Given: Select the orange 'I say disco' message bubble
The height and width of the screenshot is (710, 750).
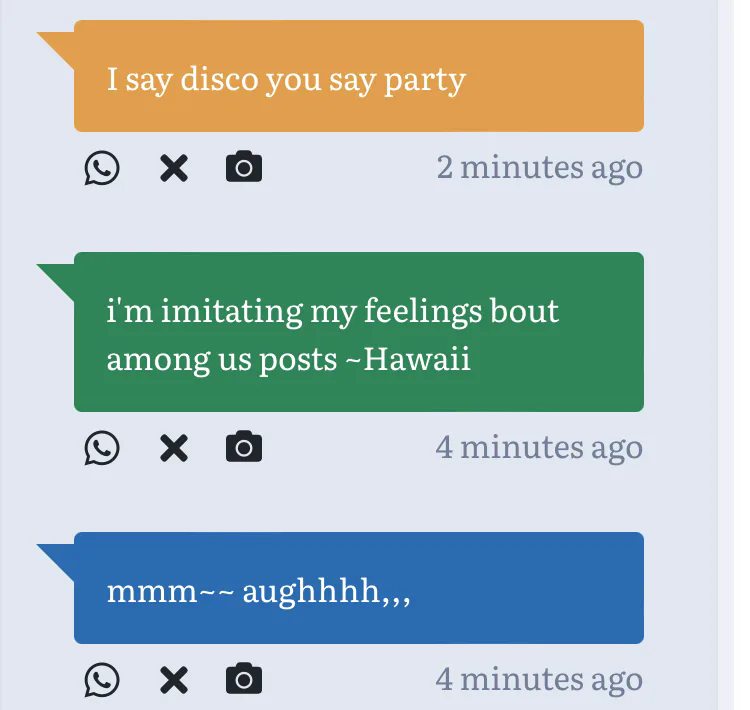Looking at the screenshot, I should click(358, 77).
